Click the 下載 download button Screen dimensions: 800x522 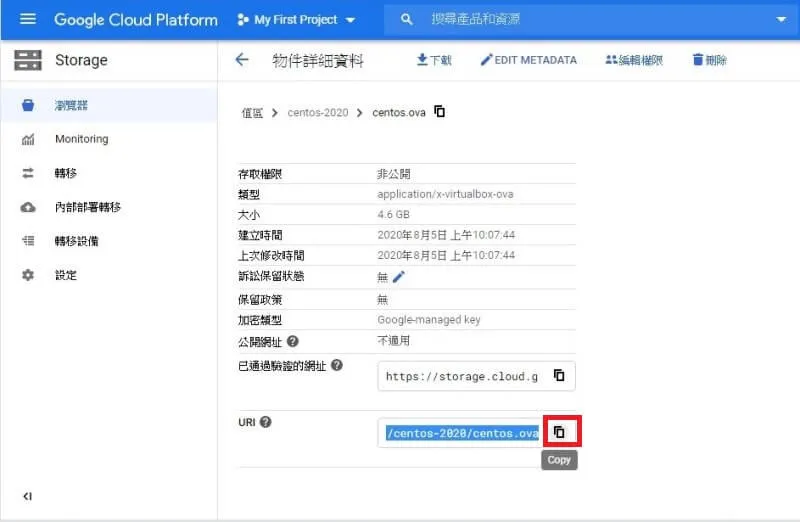click(434, 60)
